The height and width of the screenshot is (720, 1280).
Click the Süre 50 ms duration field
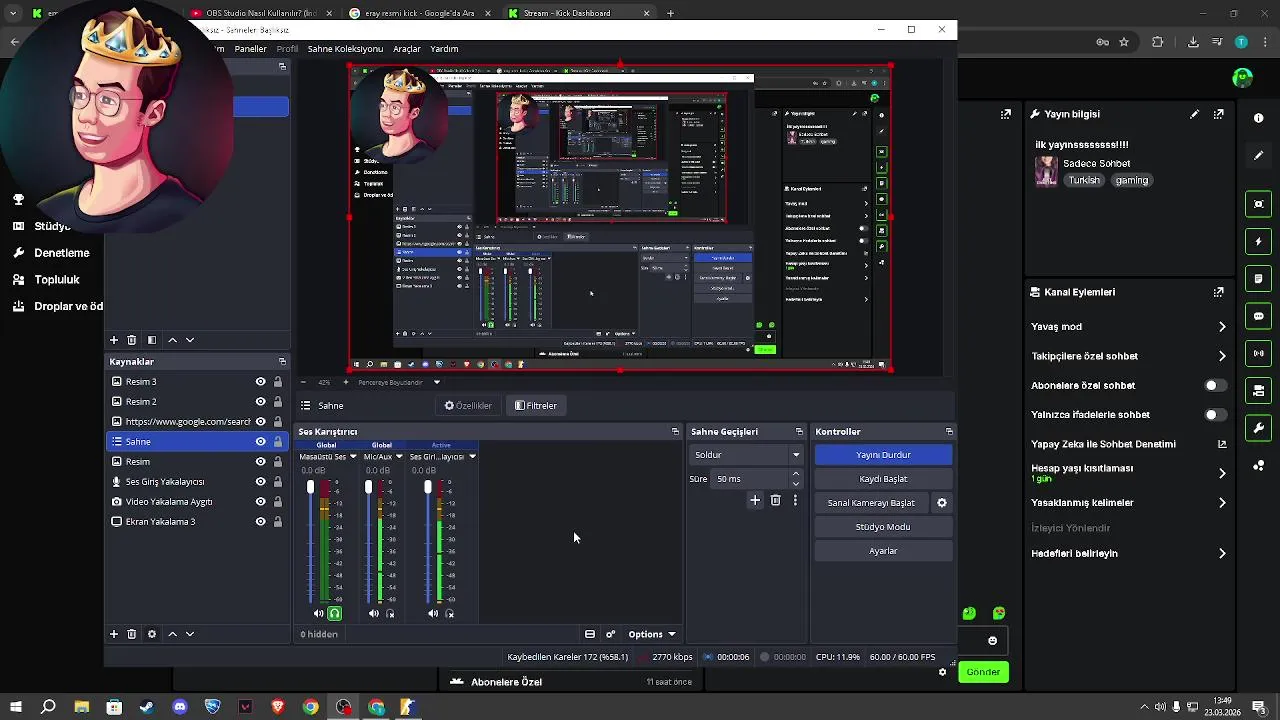click(756, 479)
